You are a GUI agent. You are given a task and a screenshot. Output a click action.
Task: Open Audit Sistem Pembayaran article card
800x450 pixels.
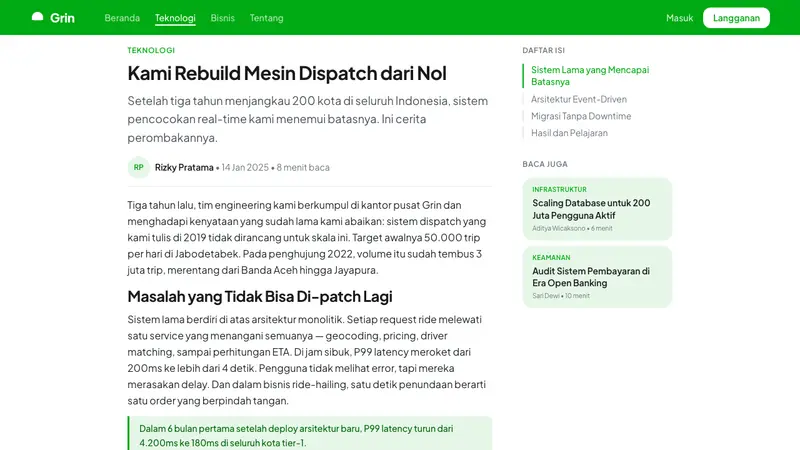(x=597, y=277)
